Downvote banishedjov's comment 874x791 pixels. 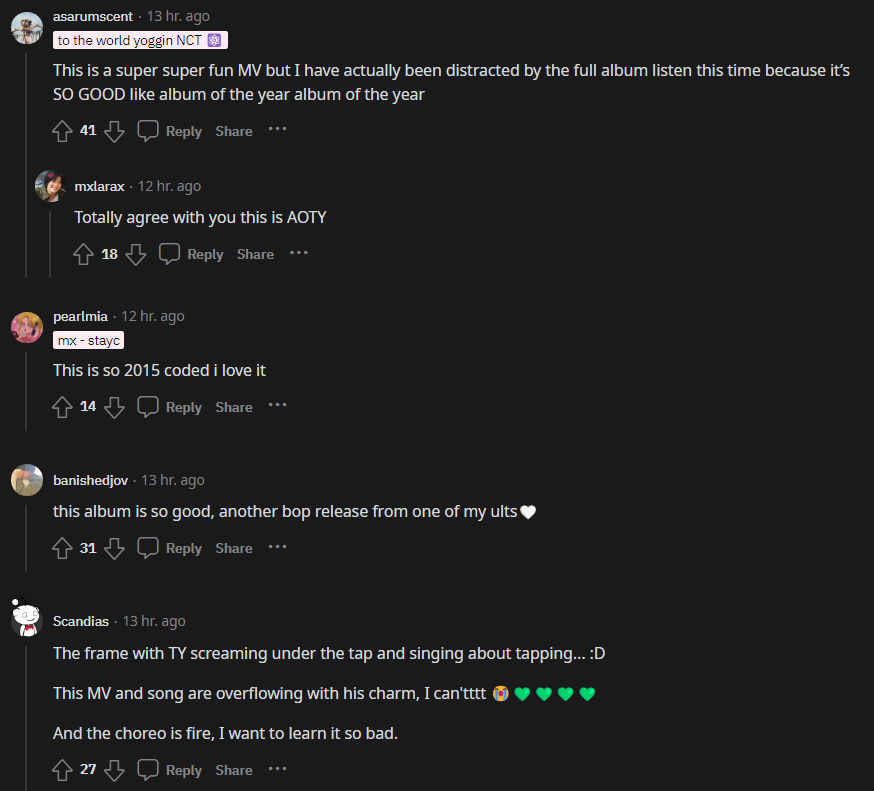[x=114, y=548]
